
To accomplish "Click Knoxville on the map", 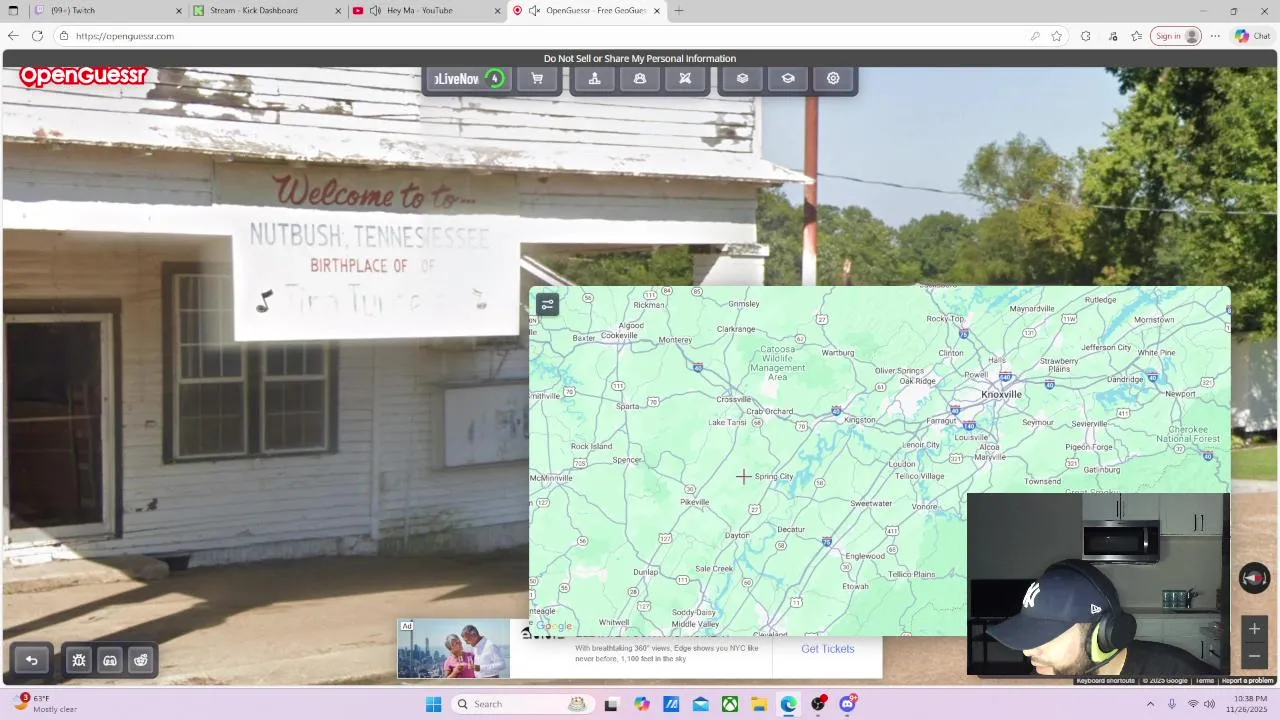I will coord(1001,395).
